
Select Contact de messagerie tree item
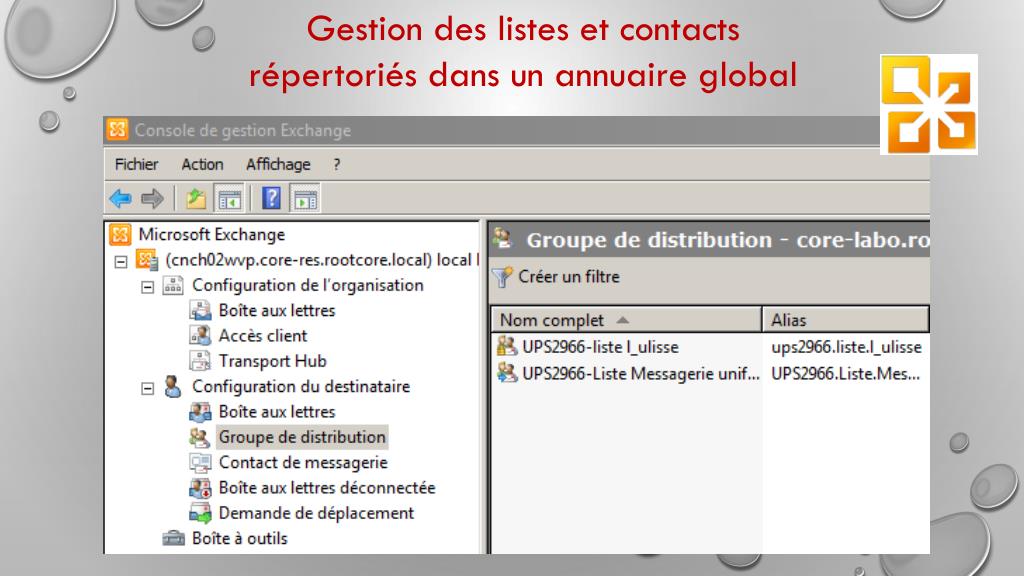coord(303,462)
